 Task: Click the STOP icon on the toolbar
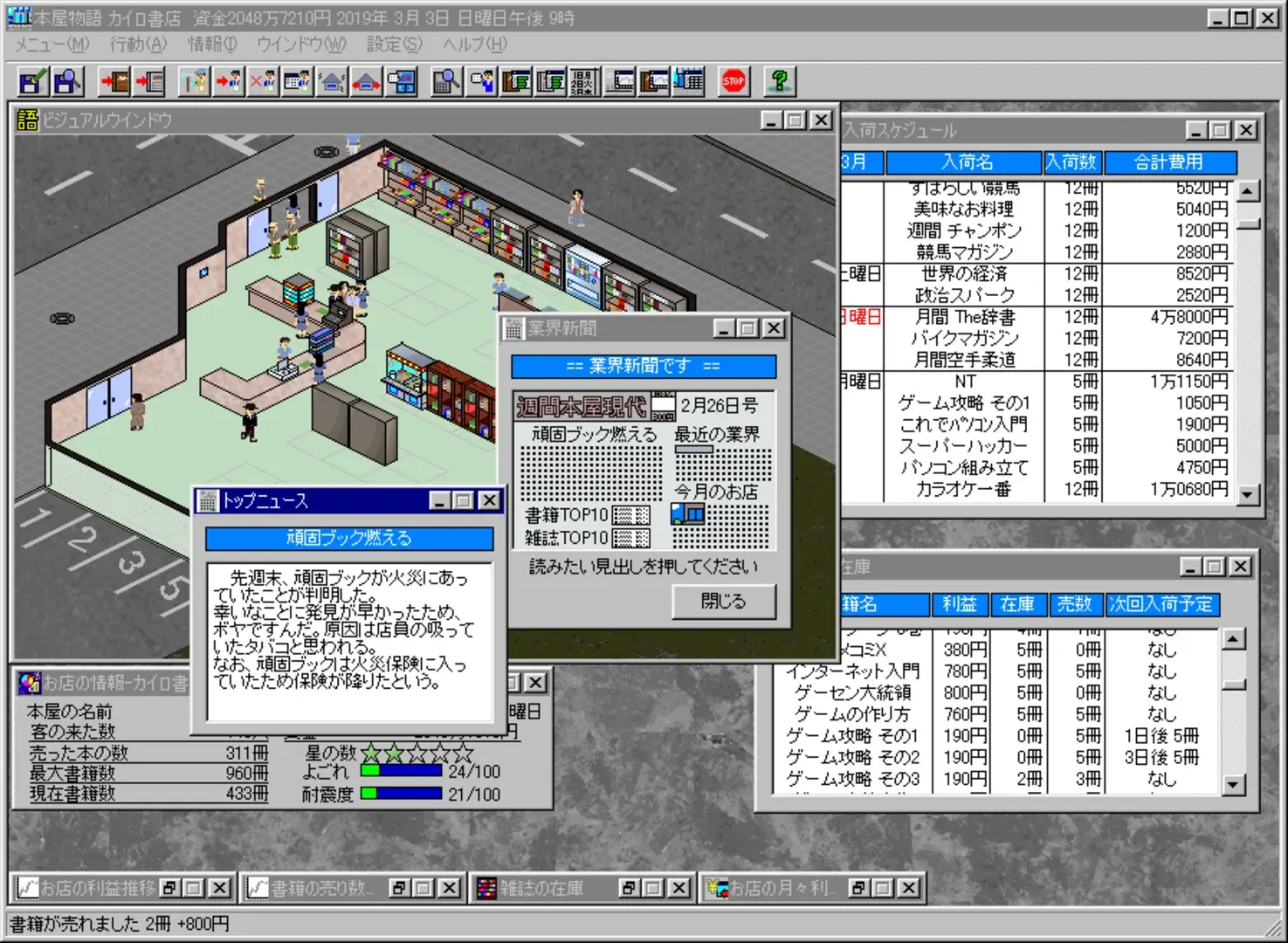point(734,81)
